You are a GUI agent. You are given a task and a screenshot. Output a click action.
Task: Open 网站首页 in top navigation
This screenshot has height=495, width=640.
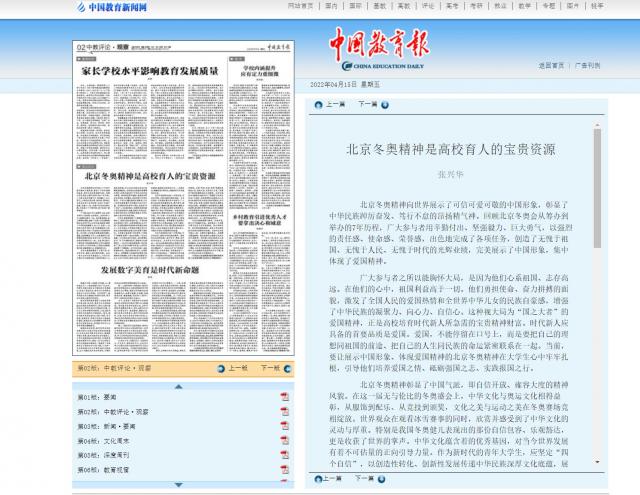[300, 6]
